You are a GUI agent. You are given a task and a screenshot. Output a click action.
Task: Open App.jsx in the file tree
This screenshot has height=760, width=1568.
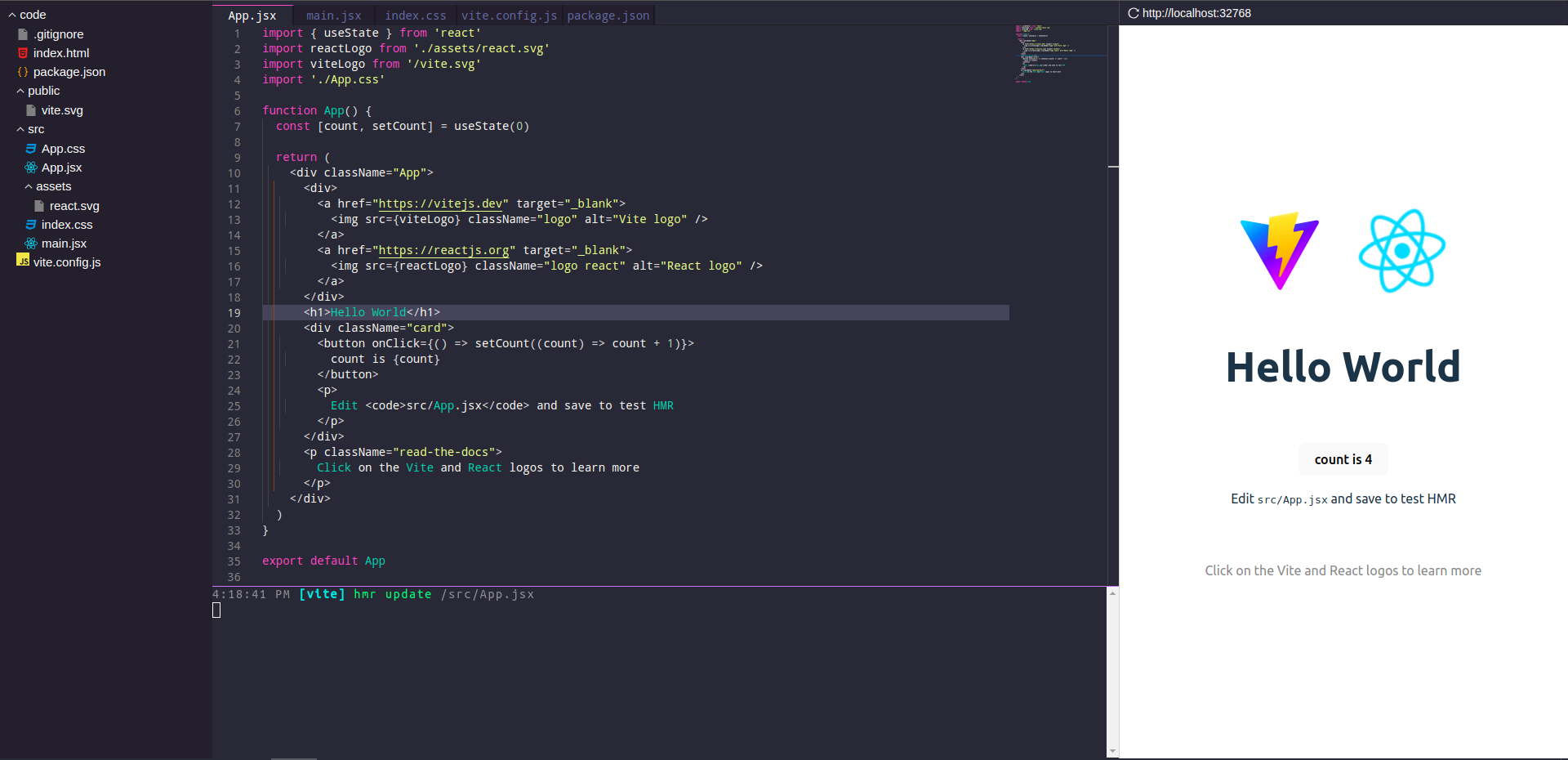point(62,168)
